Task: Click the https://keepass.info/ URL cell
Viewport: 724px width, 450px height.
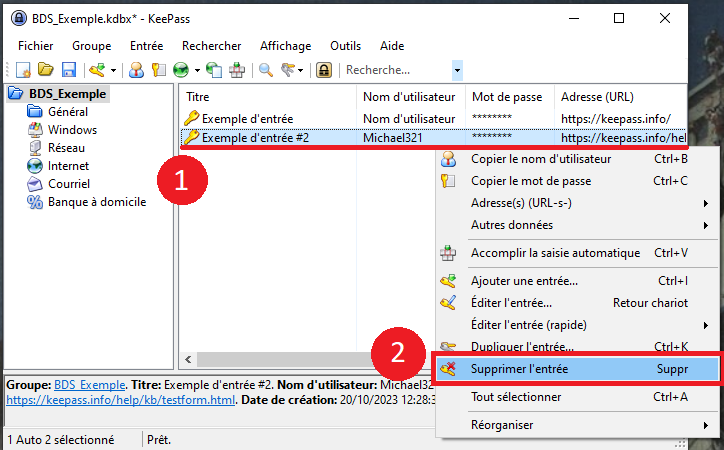Action: [615, 119]
